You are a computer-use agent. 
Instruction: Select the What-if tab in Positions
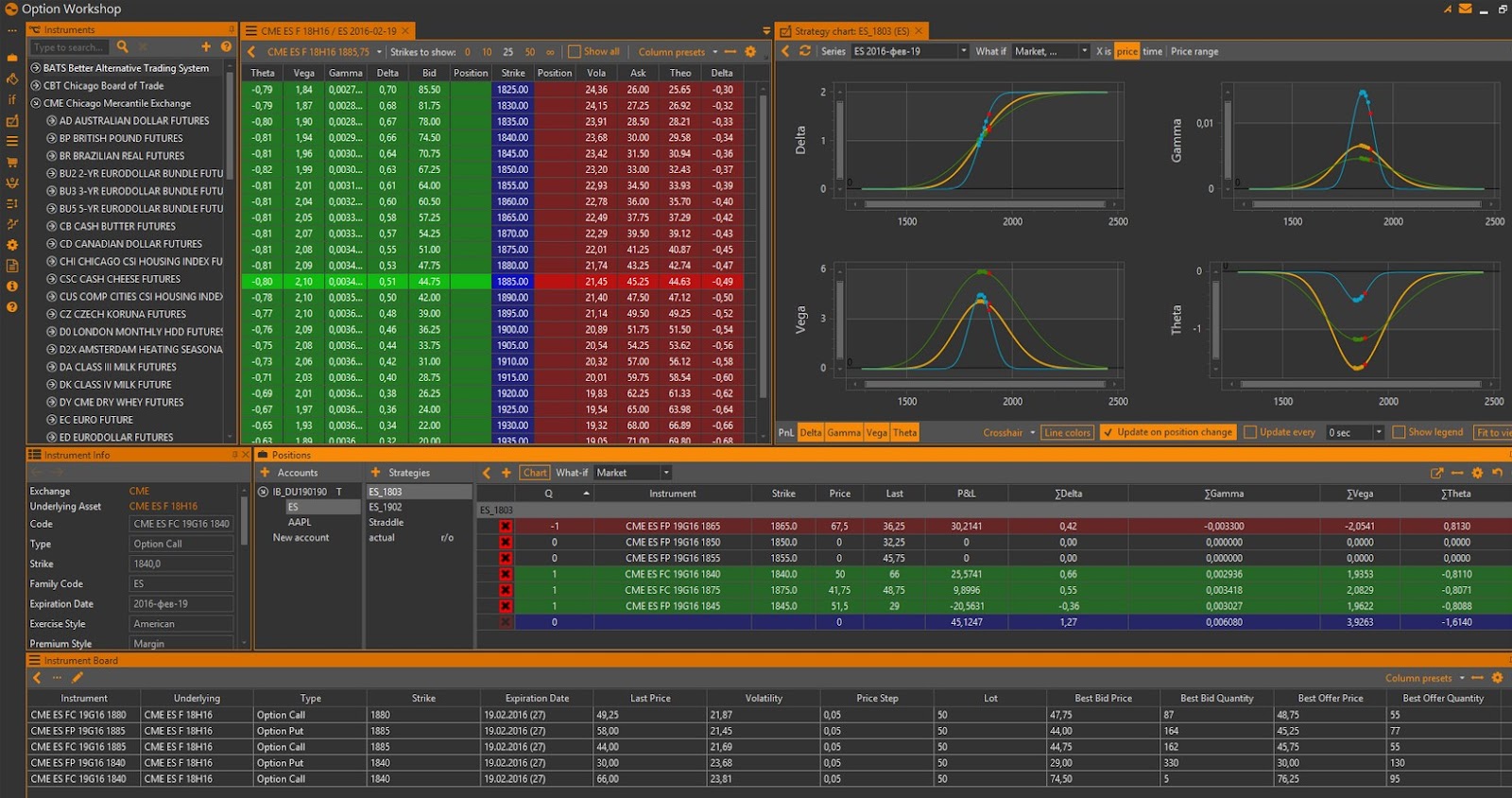[571, 473]
